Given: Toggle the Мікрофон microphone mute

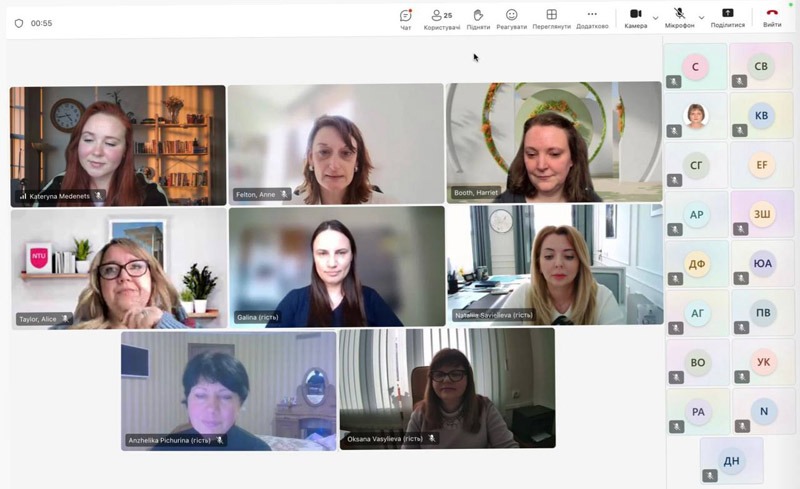Looking at the screenshot, I should coord(679,14).
